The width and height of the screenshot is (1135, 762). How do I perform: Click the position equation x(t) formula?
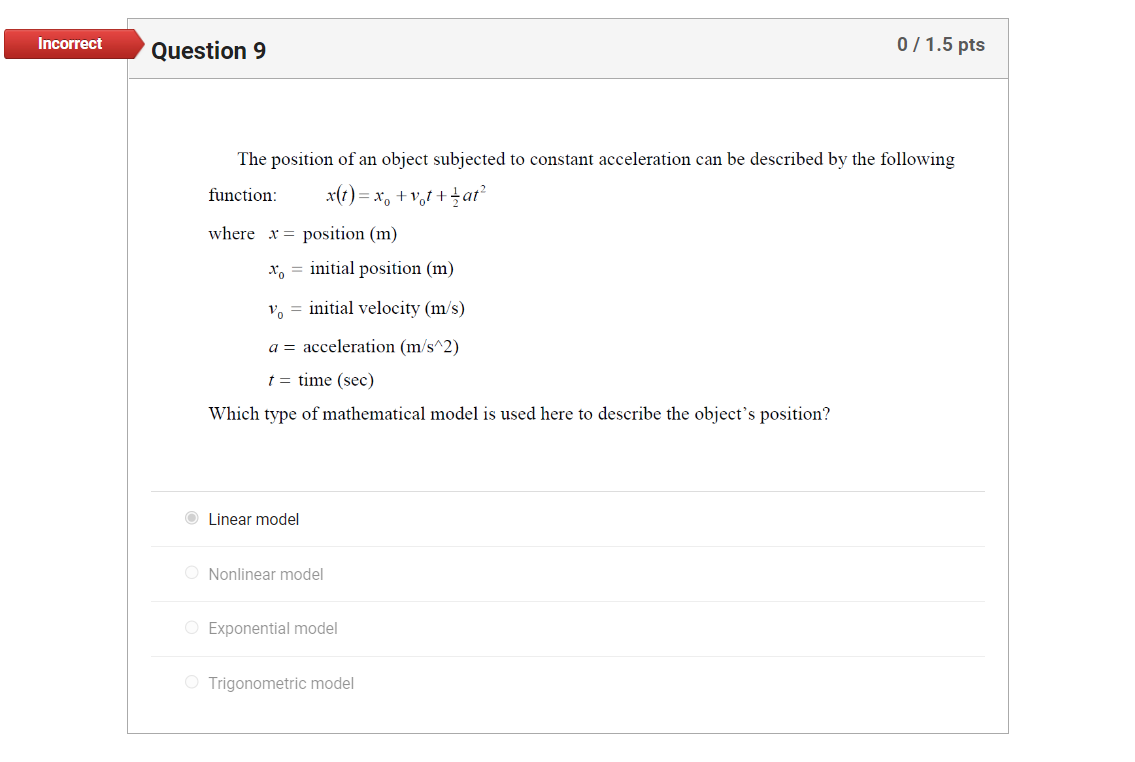pyautogui.click(x=403, y=195)
